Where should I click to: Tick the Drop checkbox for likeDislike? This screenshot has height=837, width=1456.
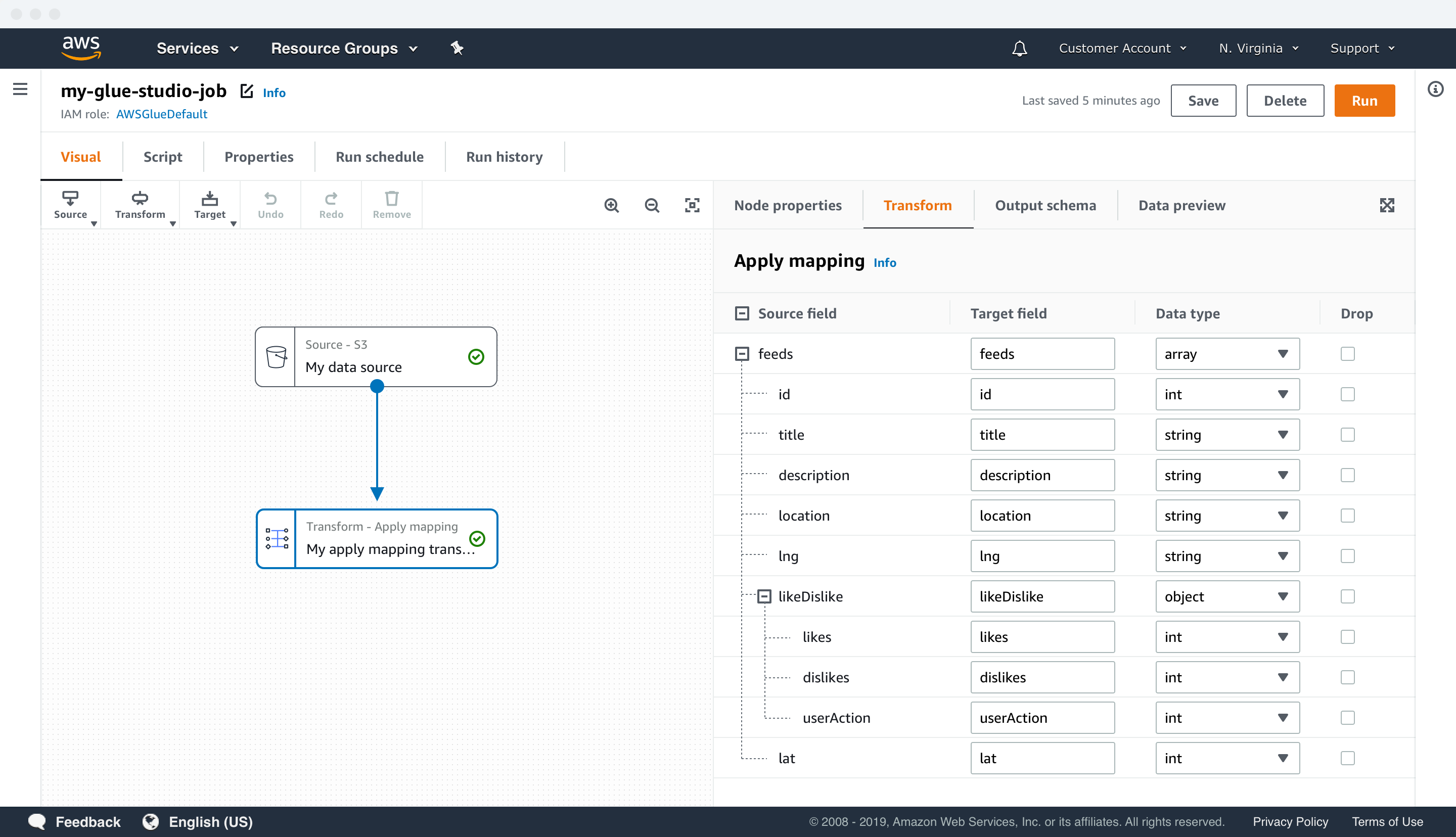click(1347, 596)
